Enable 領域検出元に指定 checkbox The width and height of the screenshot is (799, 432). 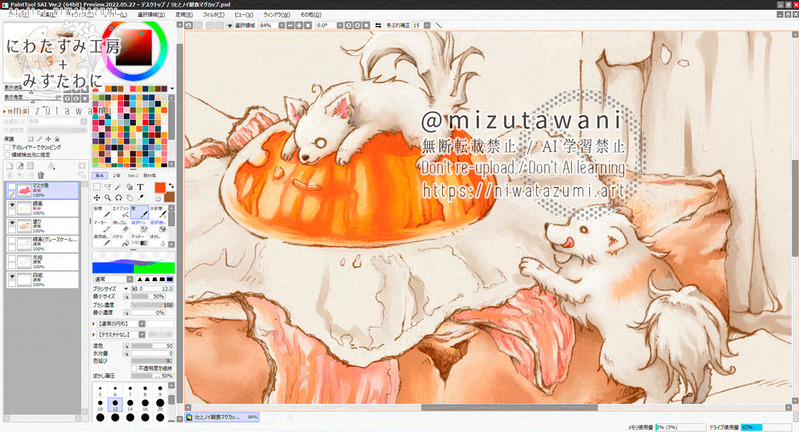[7, 154]
